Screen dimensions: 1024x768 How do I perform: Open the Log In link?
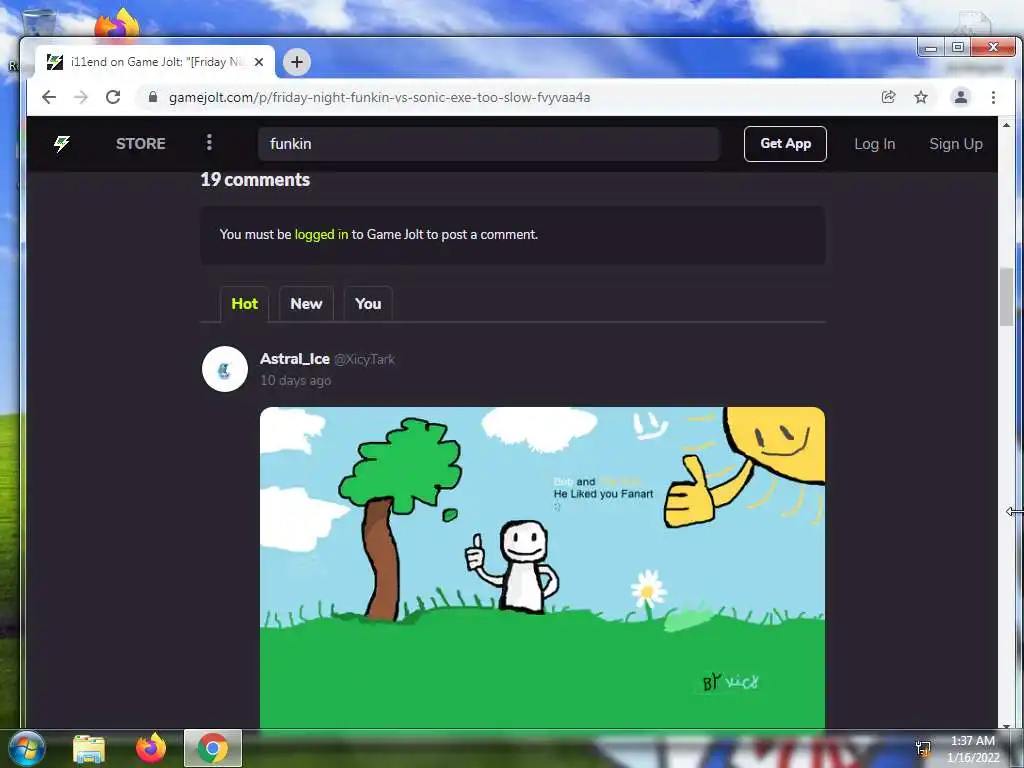[x=874, y=144]
